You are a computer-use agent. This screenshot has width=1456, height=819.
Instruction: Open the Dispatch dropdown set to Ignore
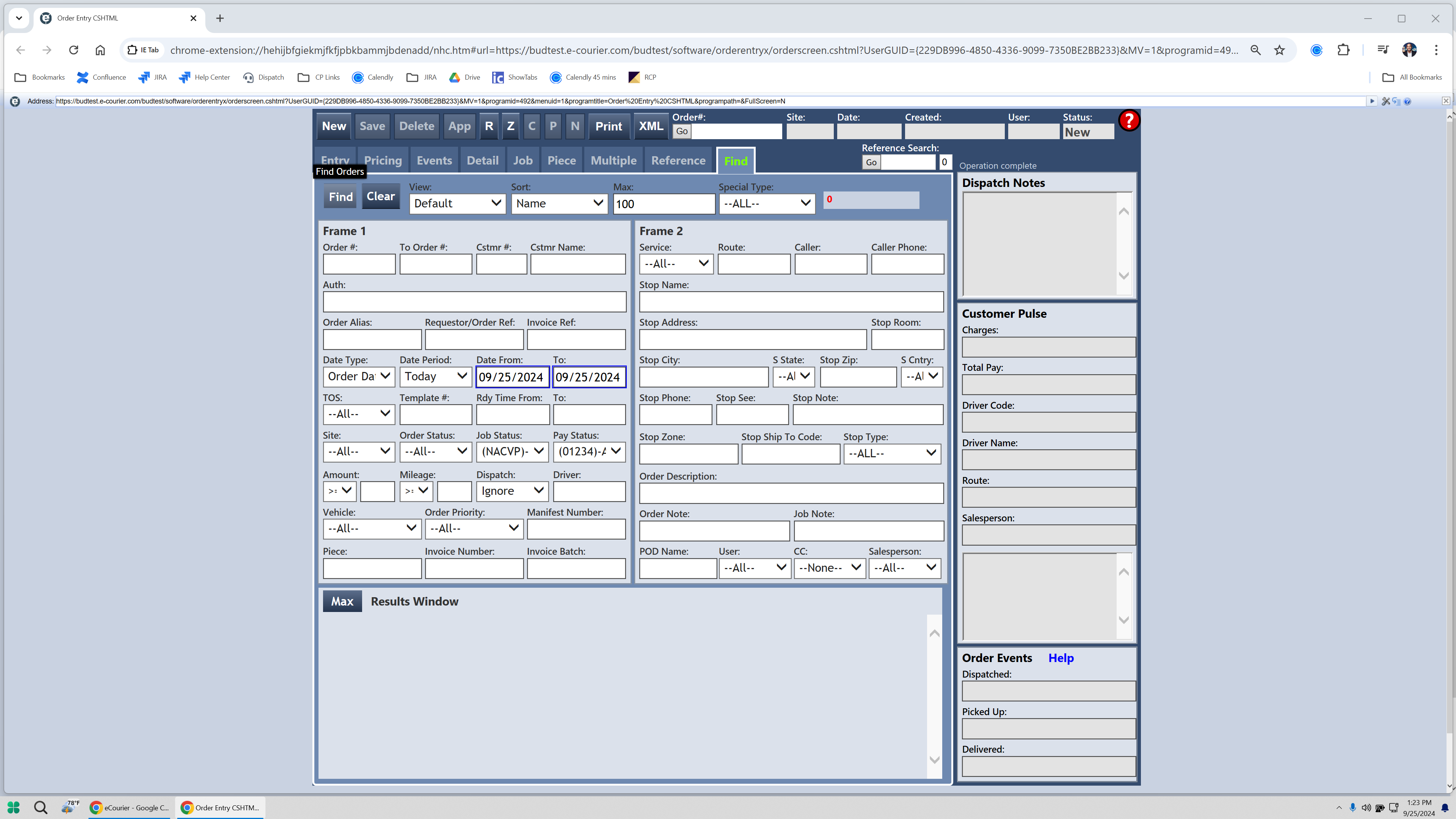coord(512,491)
